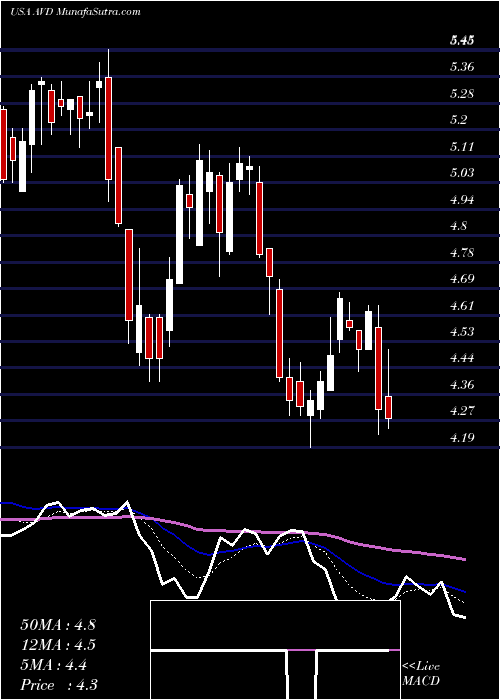Image resolution: width=500 pixels, height=700 pixels.
Task: Click the 5.03 price axis label
Action: tap(462, 173)
